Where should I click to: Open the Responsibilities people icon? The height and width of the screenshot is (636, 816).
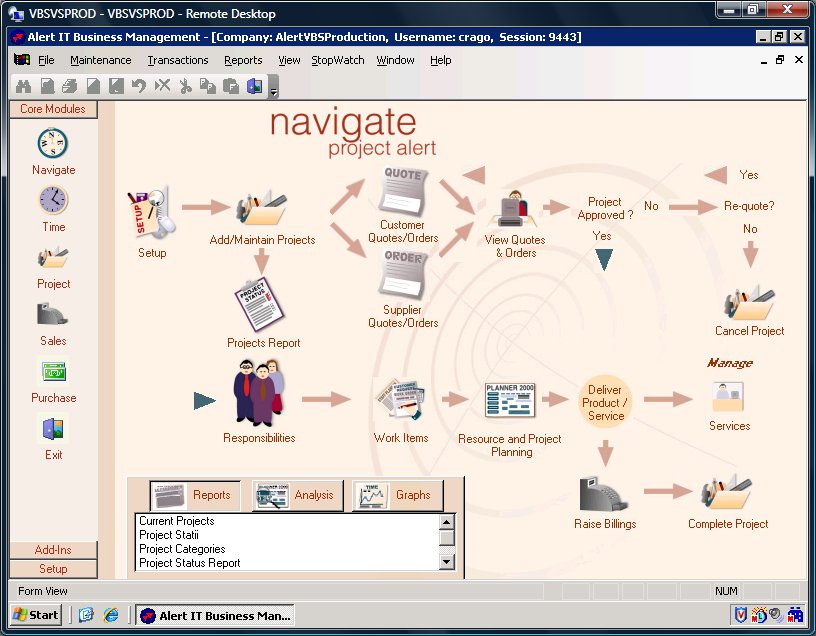(259, 393)
